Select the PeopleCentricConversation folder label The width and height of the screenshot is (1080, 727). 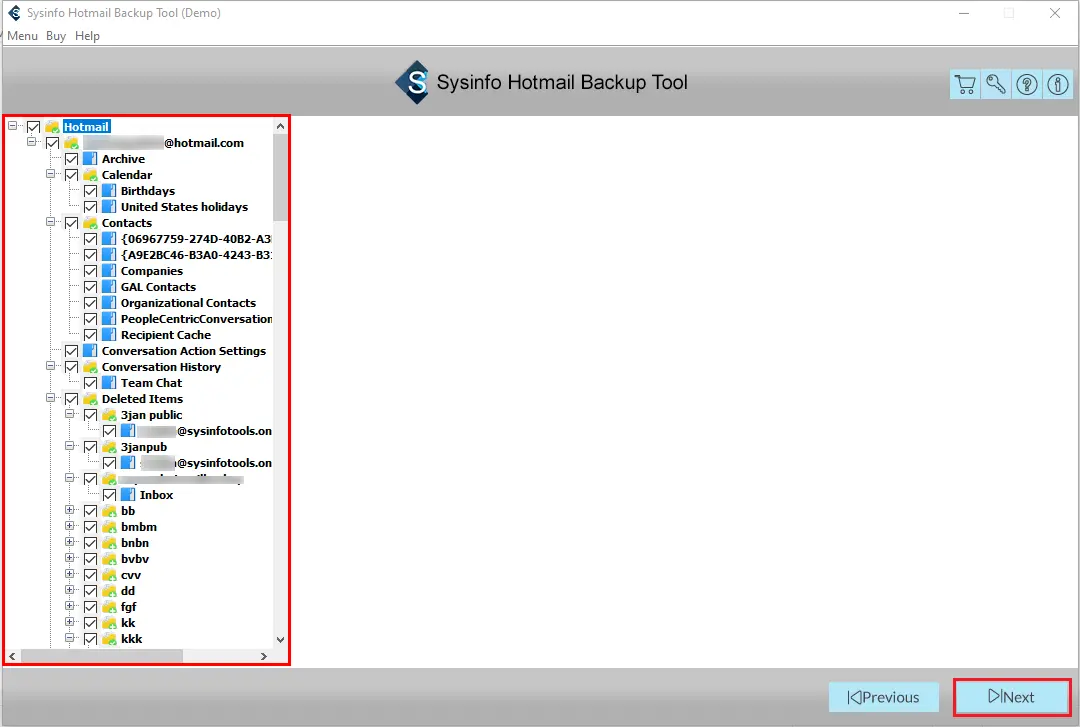[196, 318]
